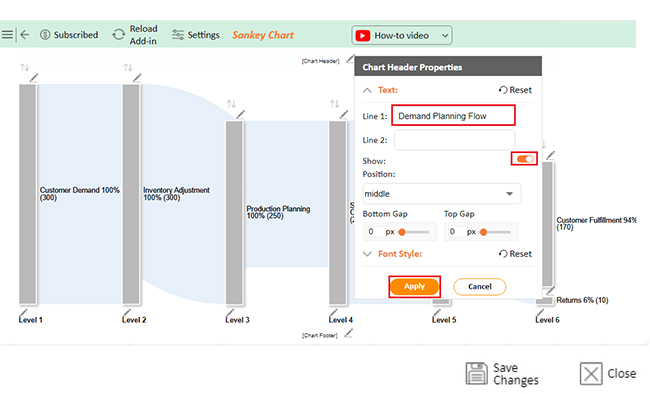Screen dimensions: 650x394
Task: Click the Top Gap value field
Action: (455, 231)
